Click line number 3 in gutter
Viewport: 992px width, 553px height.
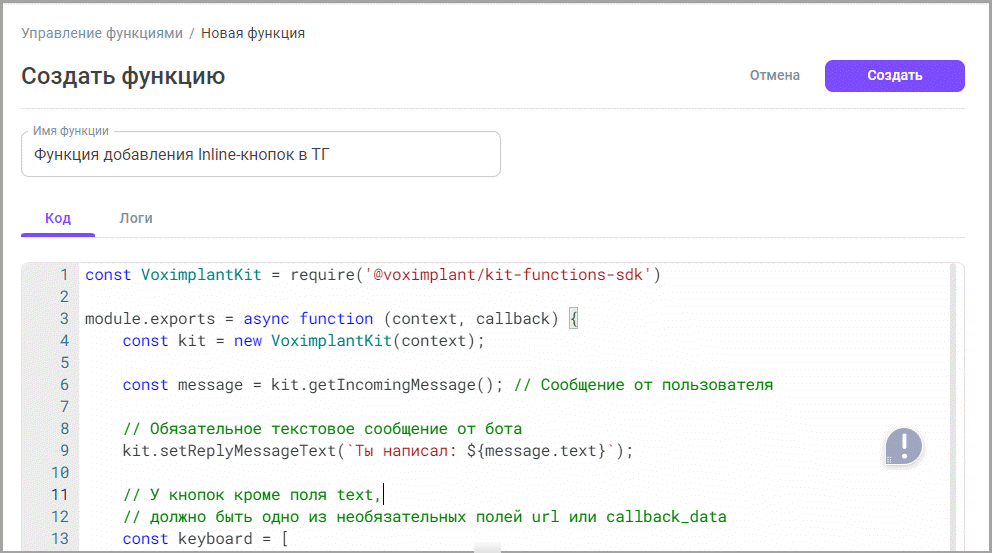click(x=64, y=319)
